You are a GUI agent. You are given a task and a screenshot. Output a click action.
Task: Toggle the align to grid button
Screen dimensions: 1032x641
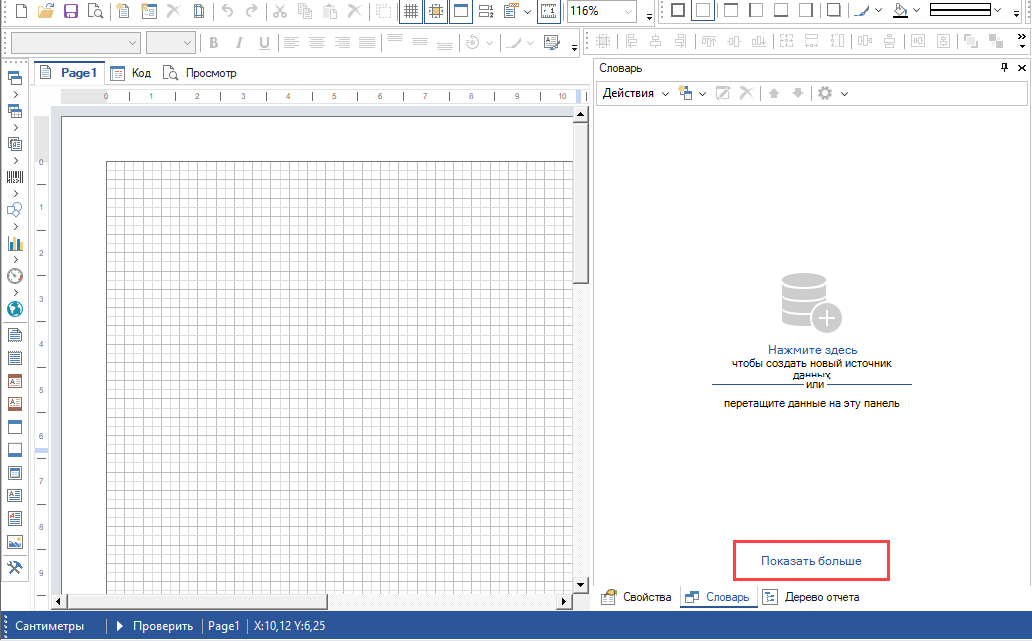click(436, 11)
